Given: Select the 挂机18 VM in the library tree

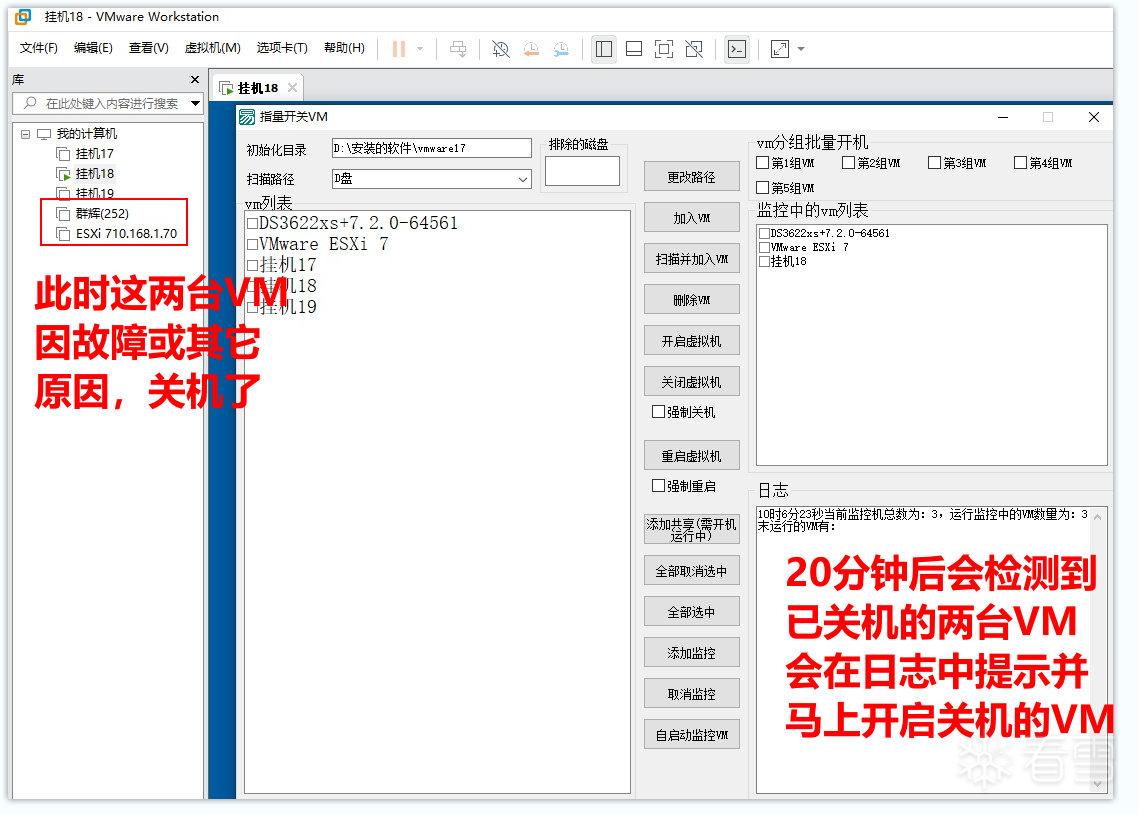Looking at the screenshot, I should click(x=94, y=174).
